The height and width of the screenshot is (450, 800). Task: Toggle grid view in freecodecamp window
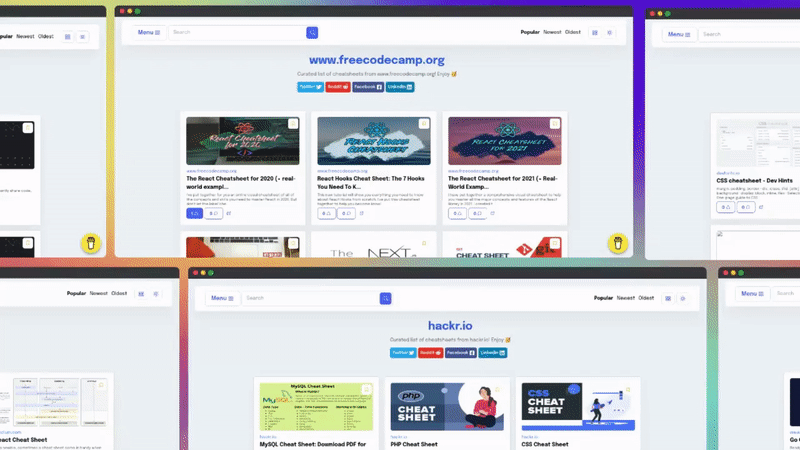click(594, 33)
